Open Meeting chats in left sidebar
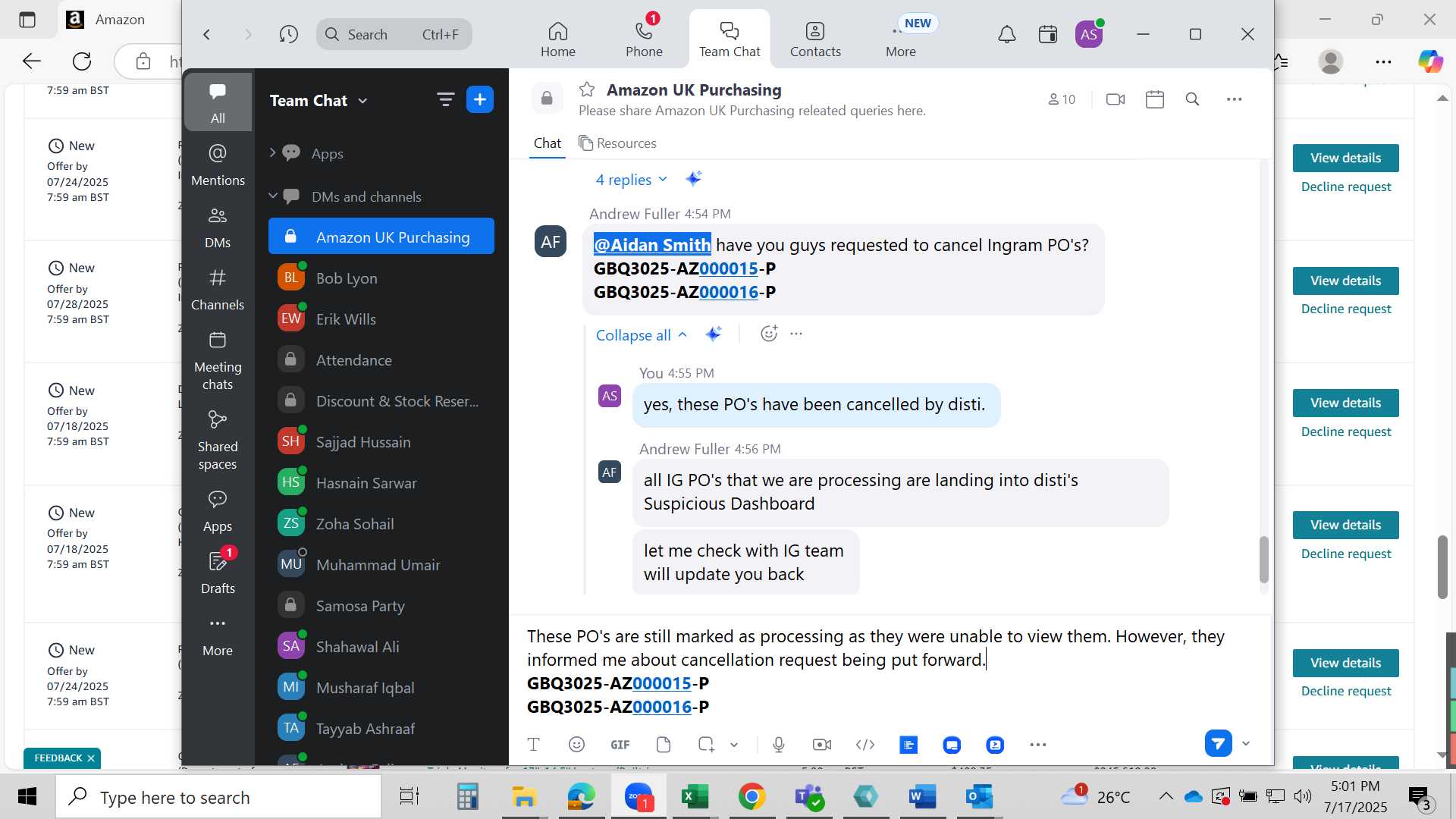The image size is (1456, 819). [x=218, y=360]
